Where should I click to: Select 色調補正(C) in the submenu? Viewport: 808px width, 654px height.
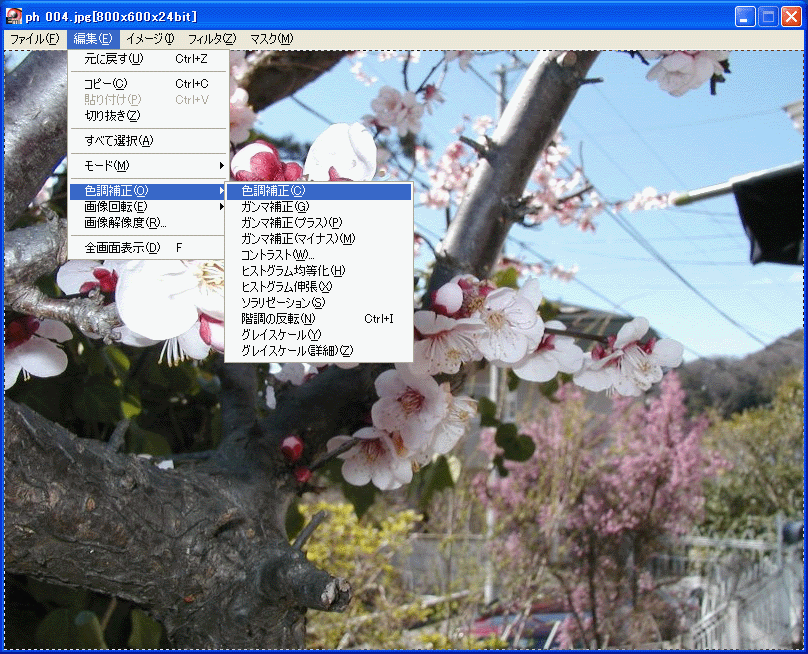pos(319,191)
